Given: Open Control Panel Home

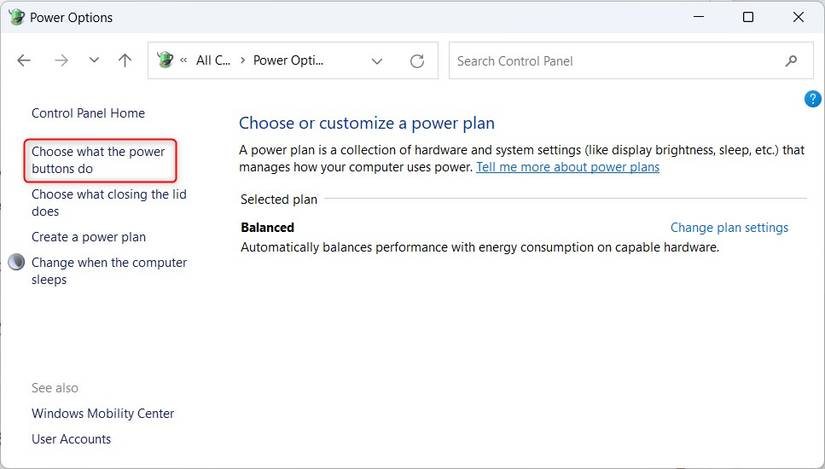Looking at the screenshot, I should pos(88,113).
